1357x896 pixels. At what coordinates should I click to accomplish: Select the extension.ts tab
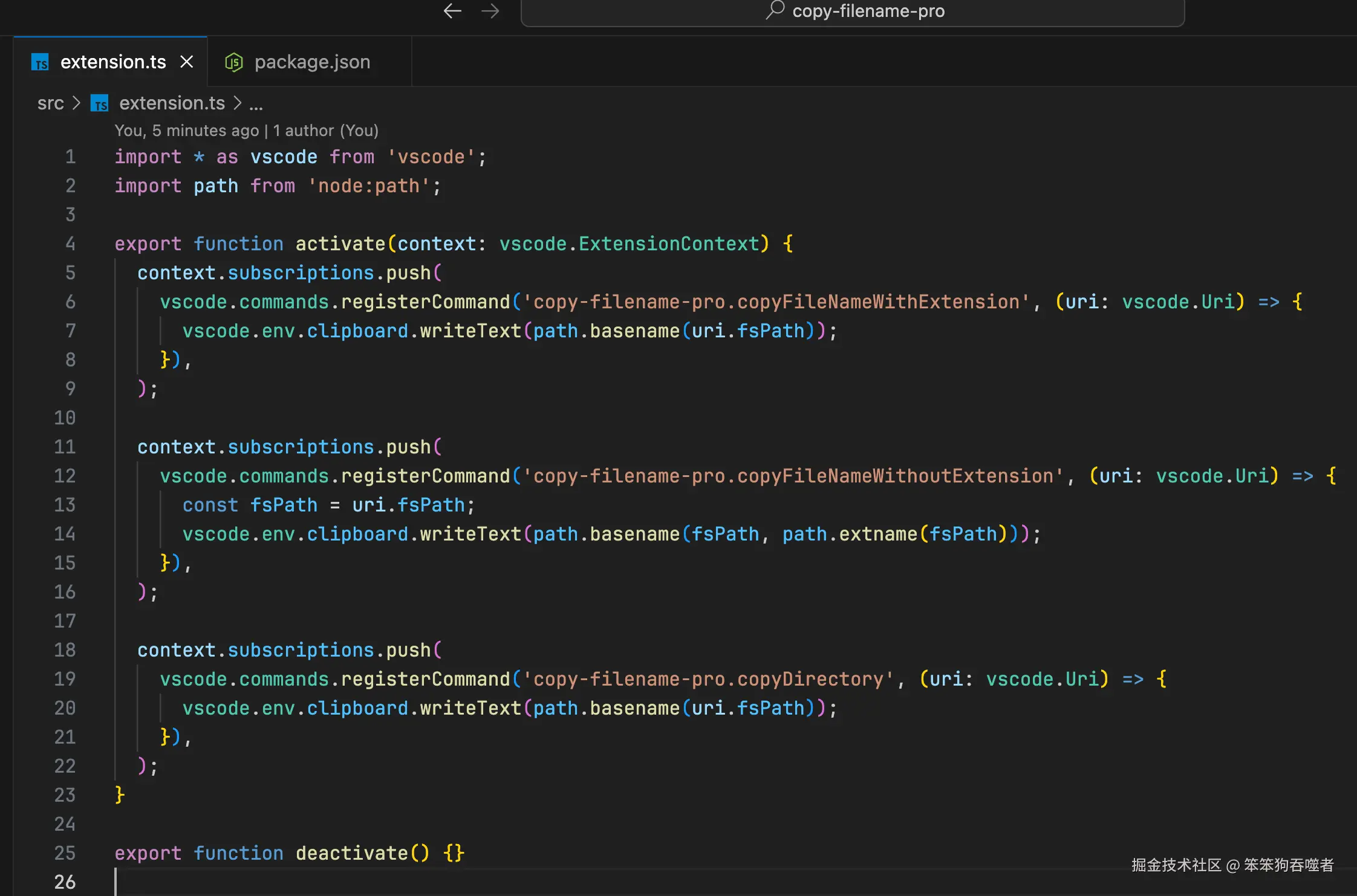(x=113, y=62)
